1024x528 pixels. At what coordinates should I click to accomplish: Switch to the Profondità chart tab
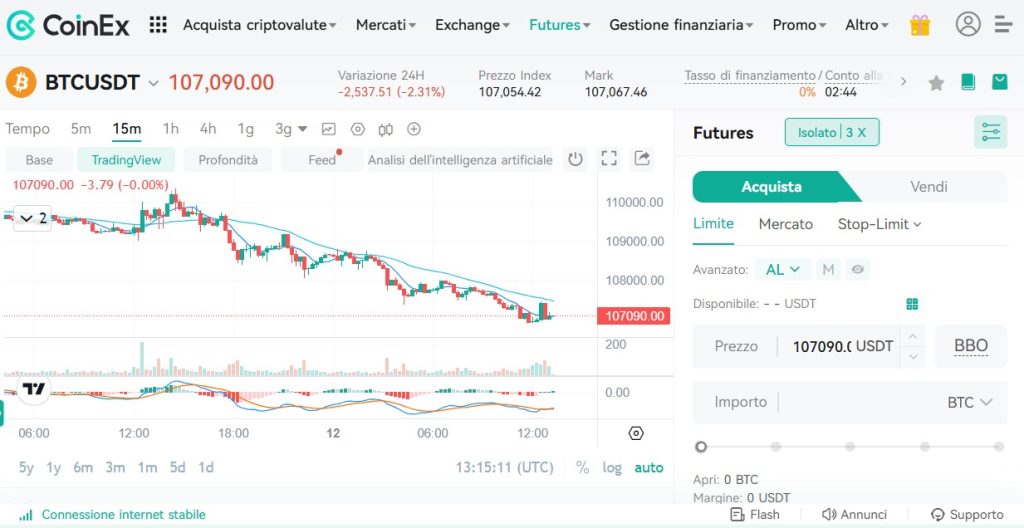pyautogui.click(x=227, y=160)
